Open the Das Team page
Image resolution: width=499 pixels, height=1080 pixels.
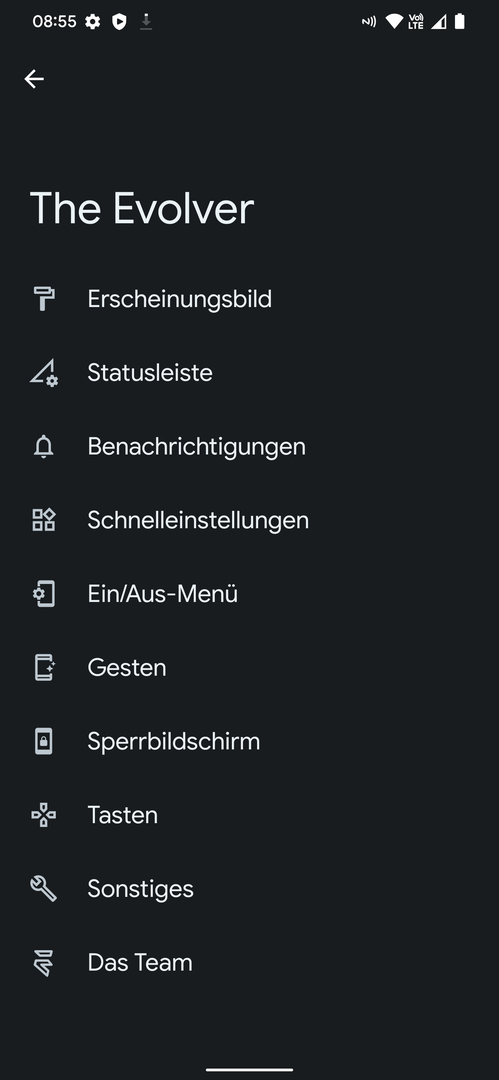[250, 963]
